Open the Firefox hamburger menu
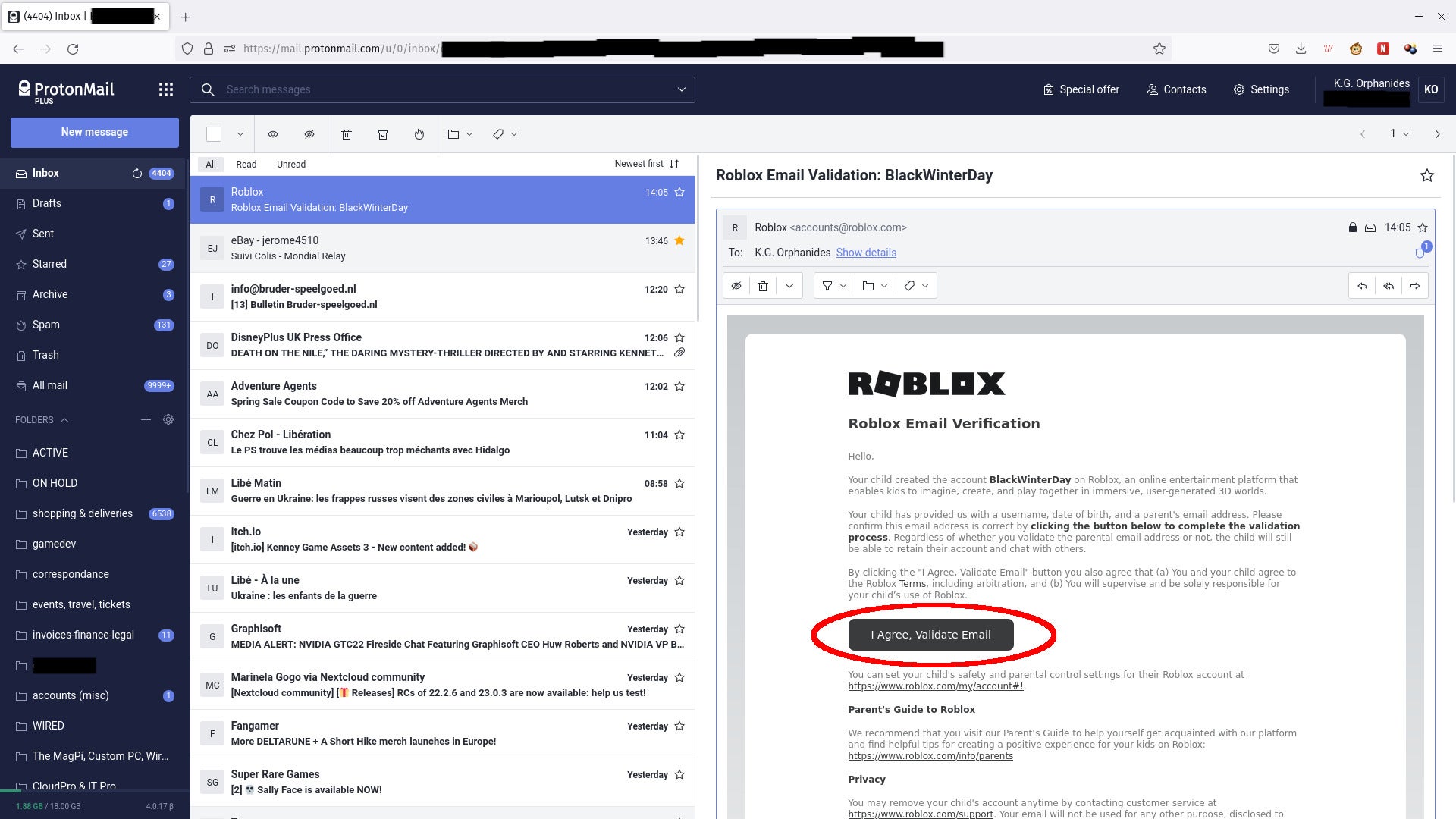Viewport: 1456px width, 819px height. point(1437,49)
